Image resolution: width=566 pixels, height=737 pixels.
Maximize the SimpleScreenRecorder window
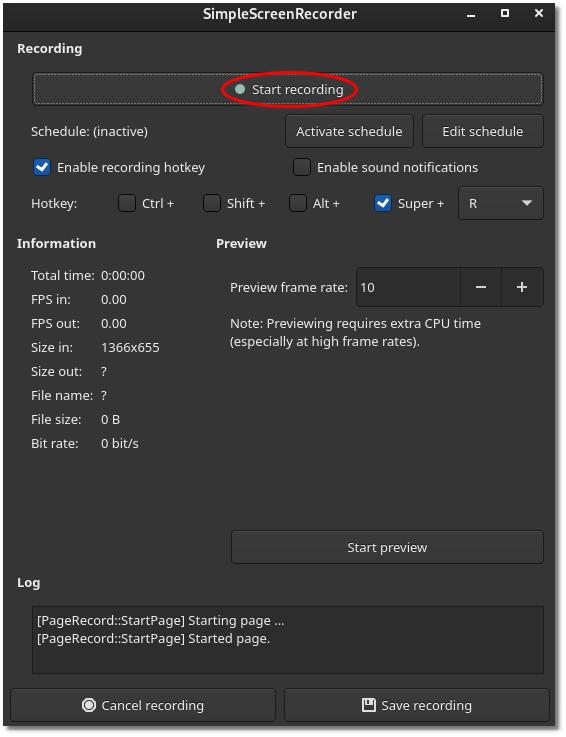[505, 13]
